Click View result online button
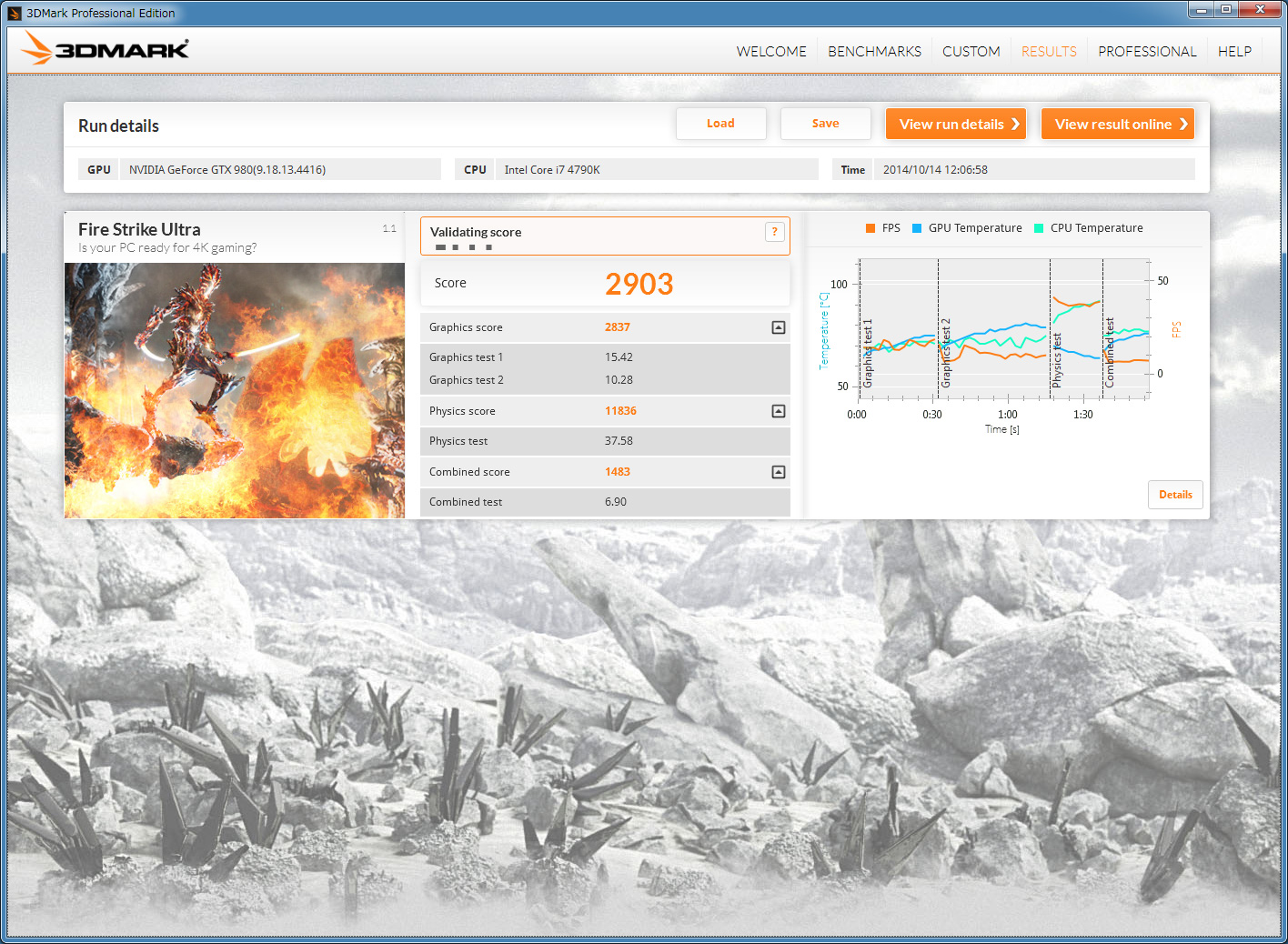 [1117, 125]
